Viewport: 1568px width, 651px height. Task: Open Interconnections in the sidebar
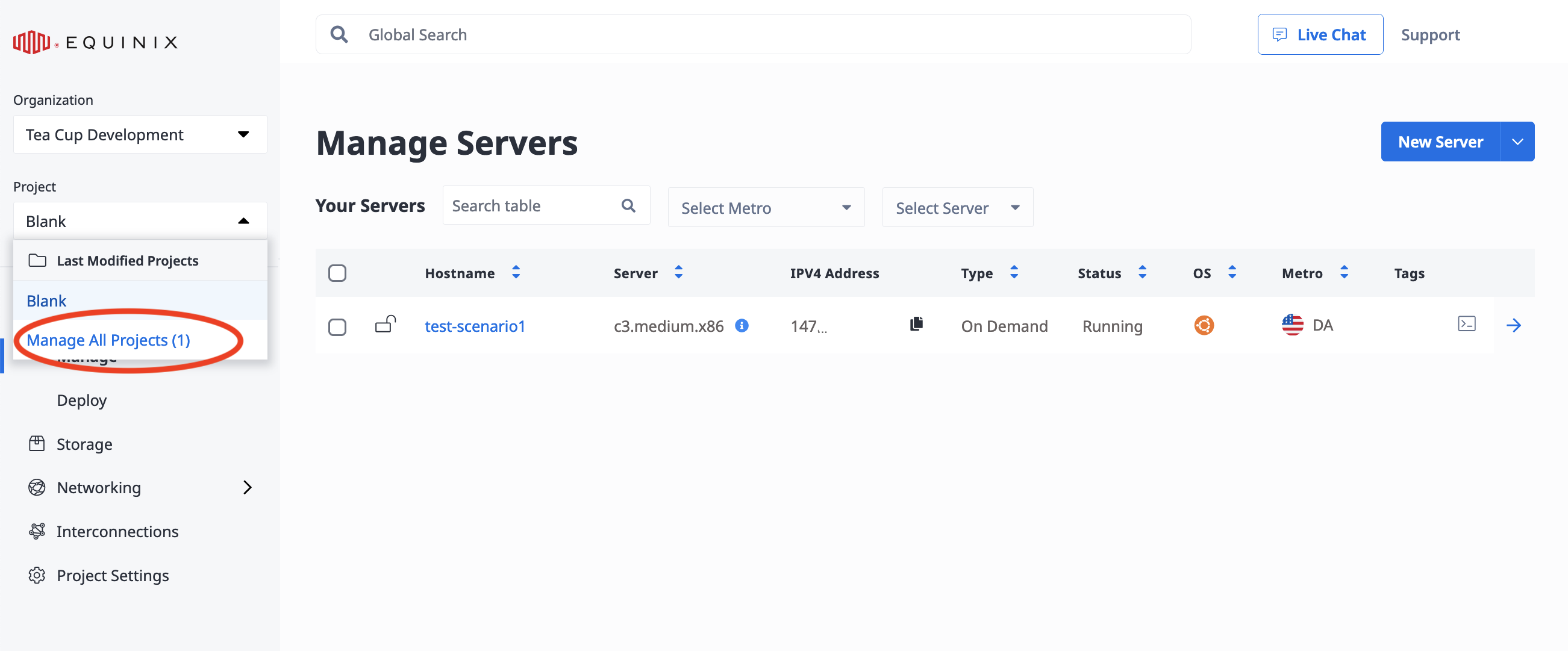tap(117, 531)
